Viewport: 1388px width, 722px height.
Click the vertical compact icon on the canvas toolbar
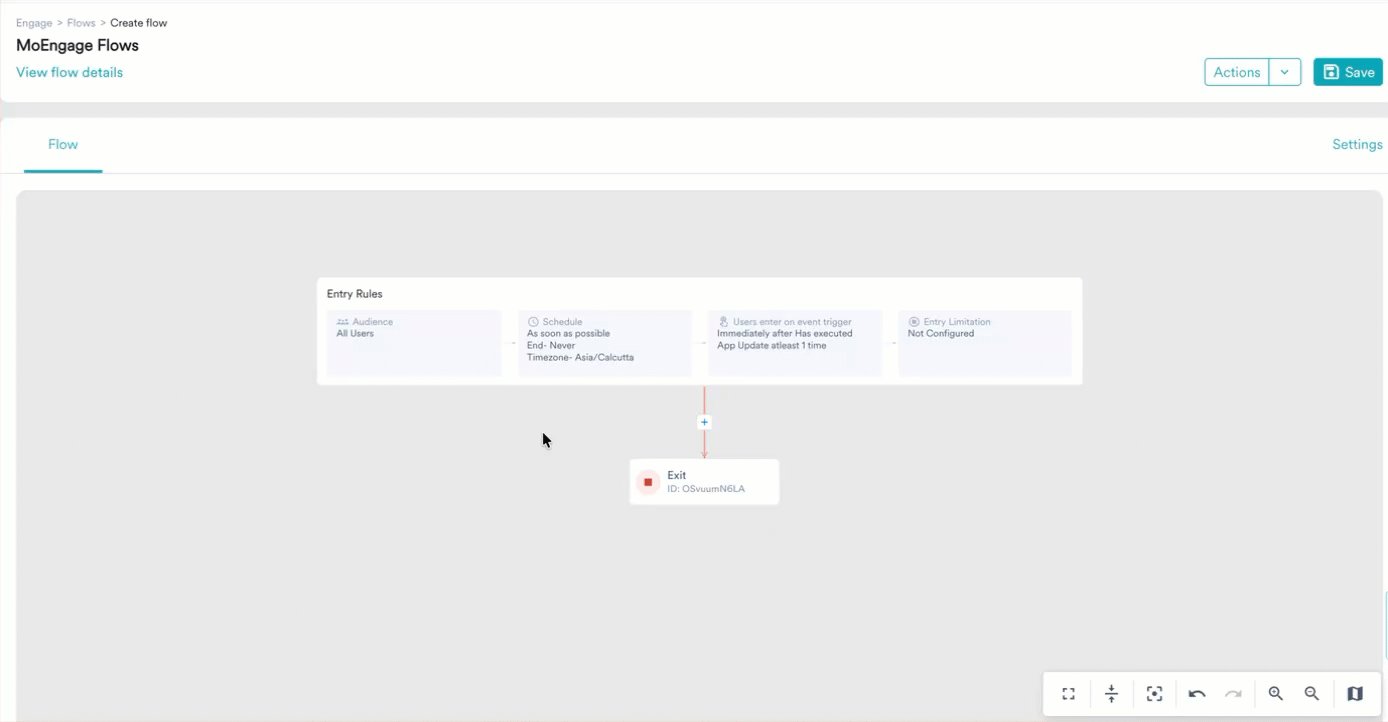point(1110,693)
